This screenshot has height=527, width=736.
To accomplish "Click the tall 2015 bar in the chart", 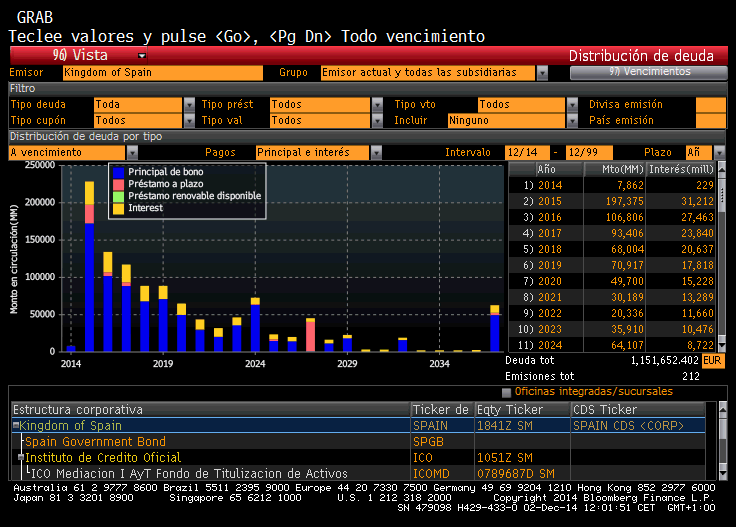I will click(x=89, y=266).
